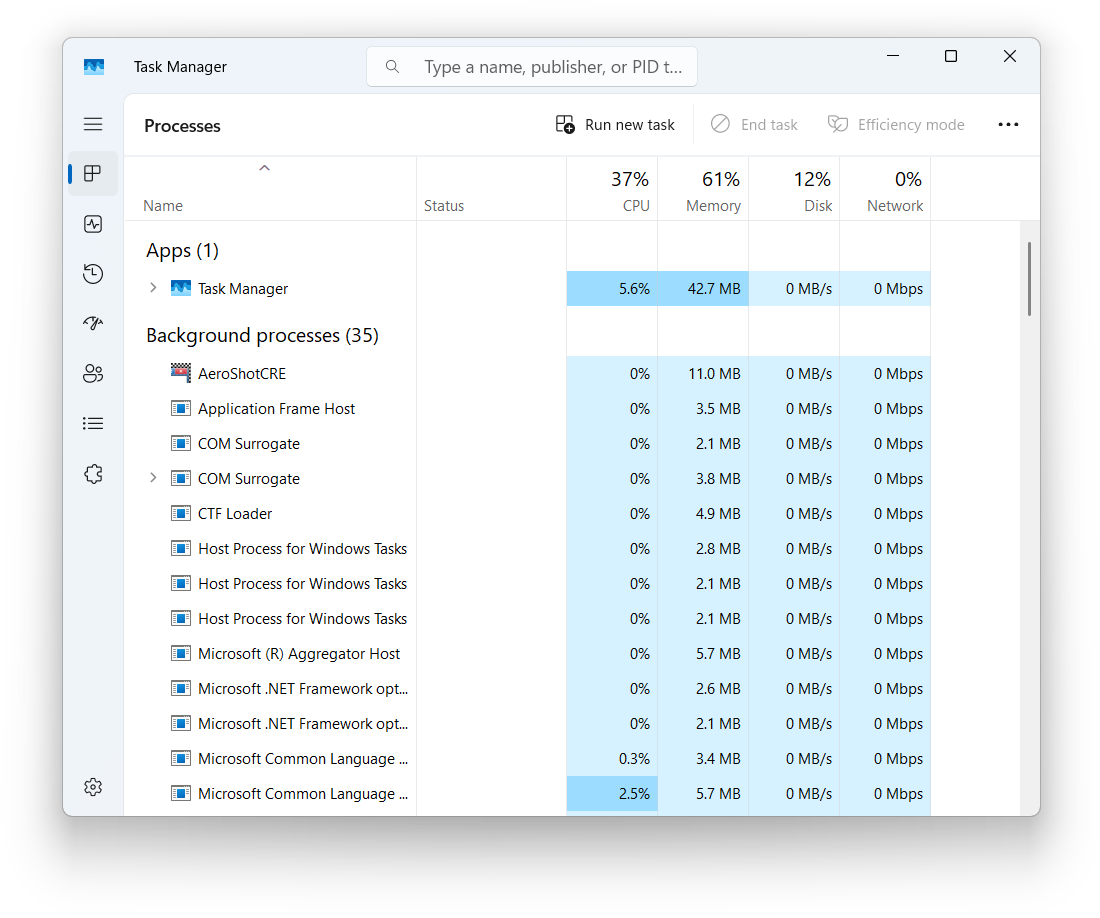Sort by the Disk column header

tap(794, 189)
